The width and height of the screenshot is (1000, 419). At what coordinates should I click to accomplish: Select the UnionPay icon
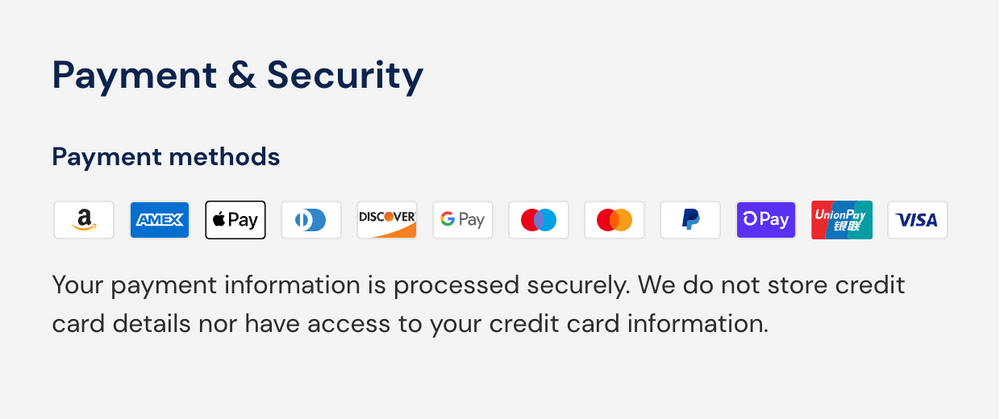coord(842,220)
